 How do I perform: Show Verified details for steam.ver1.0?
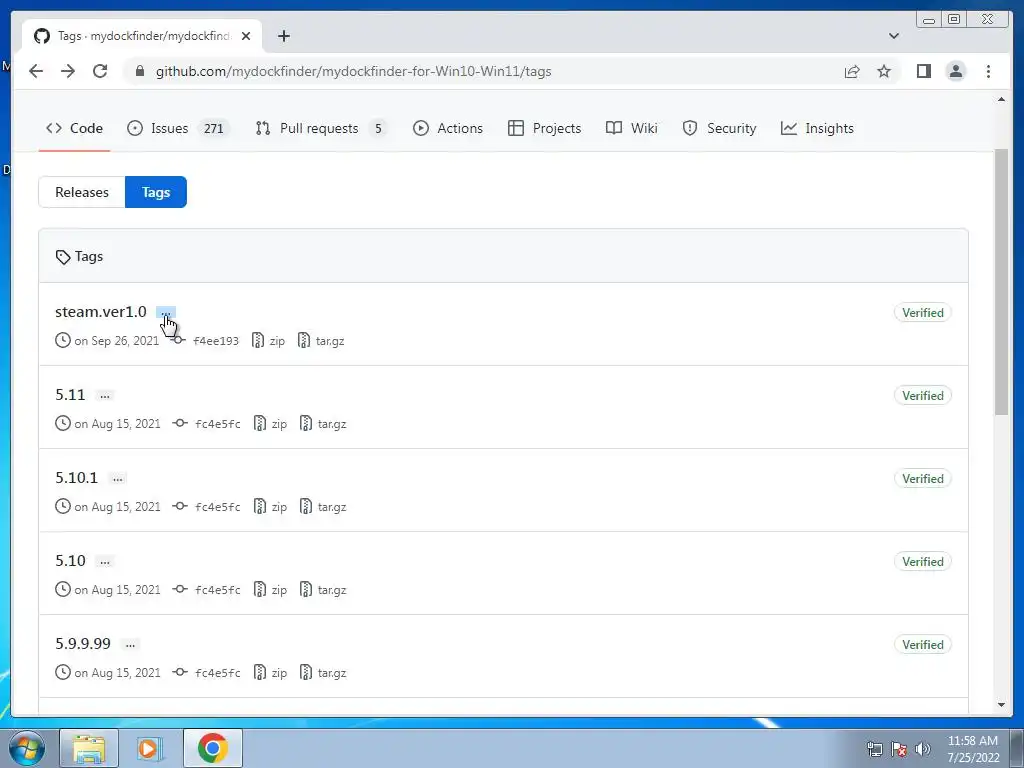click(923, 313)
